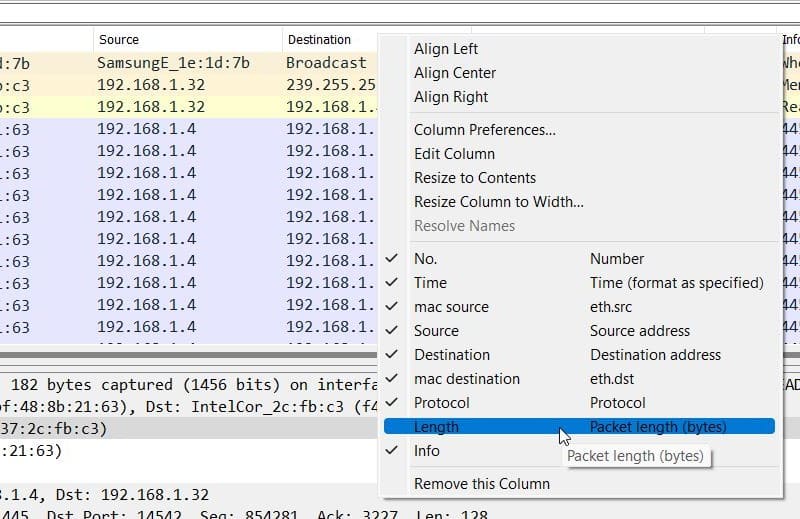The height and width of the screenshot is (519, 800).
Task: Select the SamsungE_1e:1d:7b Broadcast packet row
Action: [180, 63]
